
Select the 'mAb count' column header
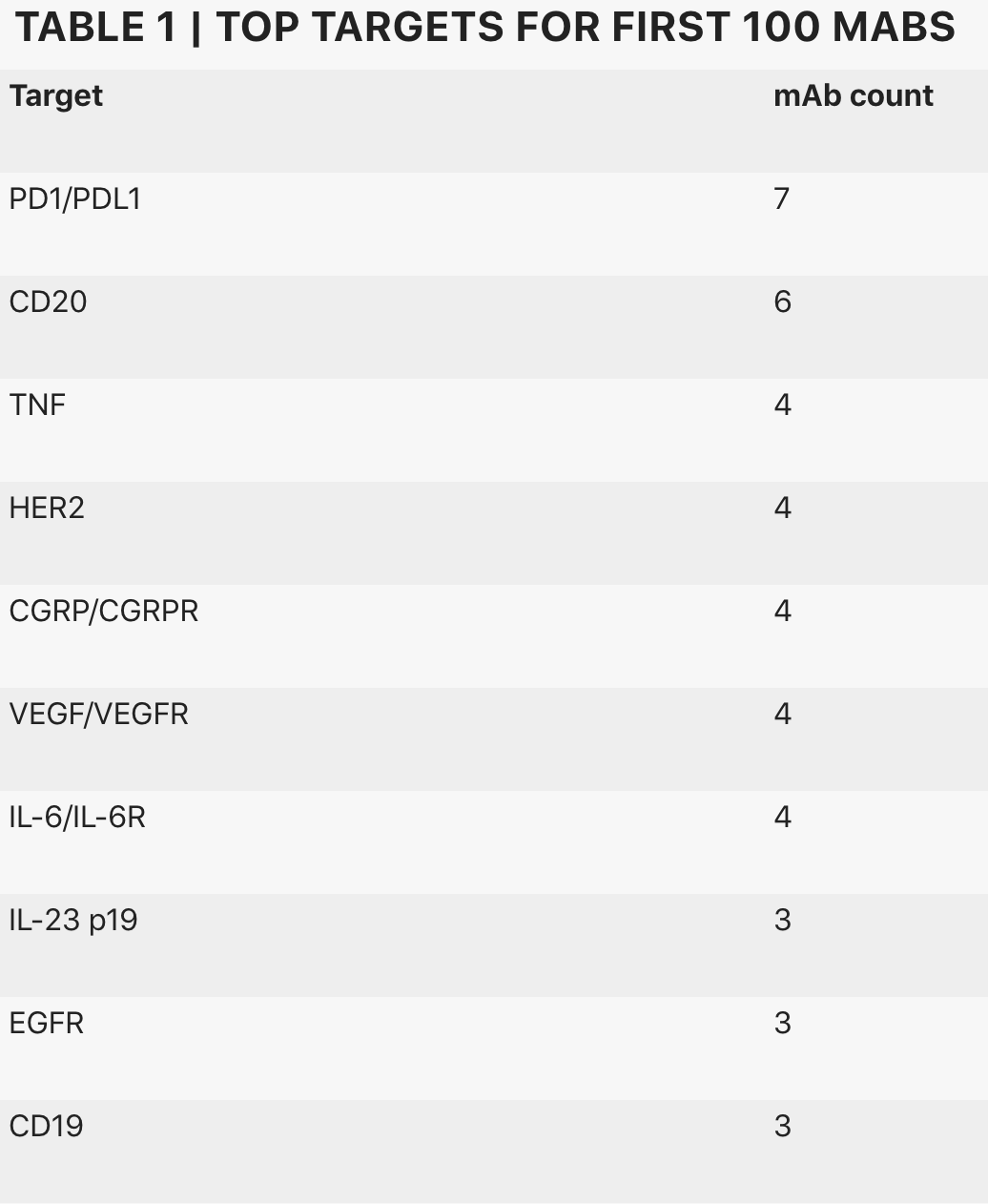tap(854, 95)
